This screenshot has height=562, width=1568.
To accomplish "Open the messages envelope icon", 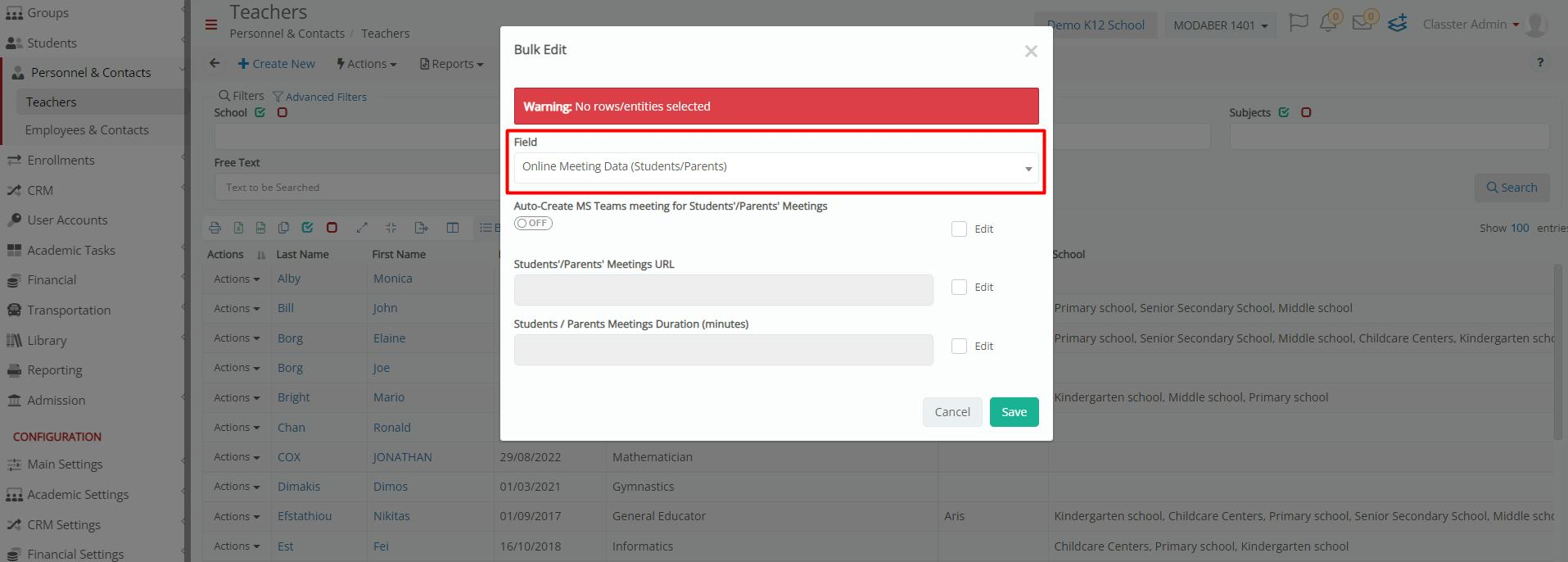I will click(1362, 23).
